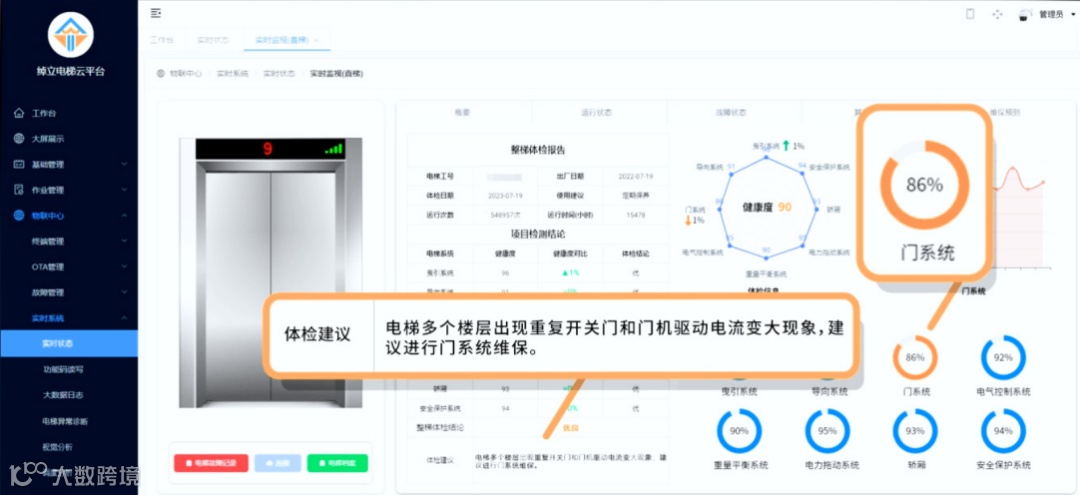Click the green signal bars icon
The image size is (1080, 495).
(x=333, y=148)
